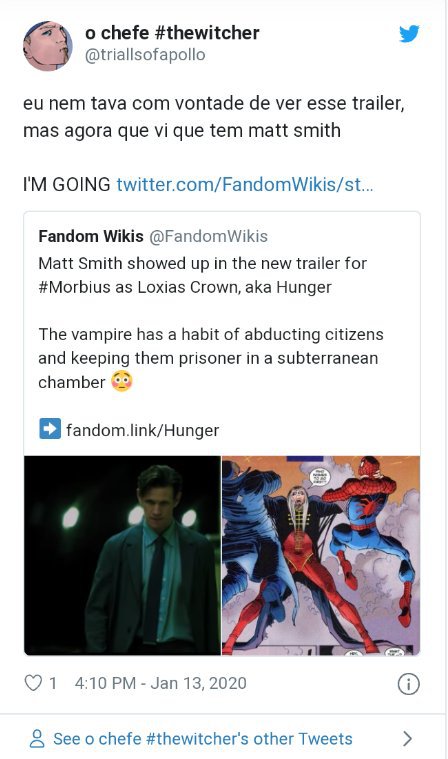448x759 pixels.
Task: Open the tweet info circle icon
Action: (408, 684)
